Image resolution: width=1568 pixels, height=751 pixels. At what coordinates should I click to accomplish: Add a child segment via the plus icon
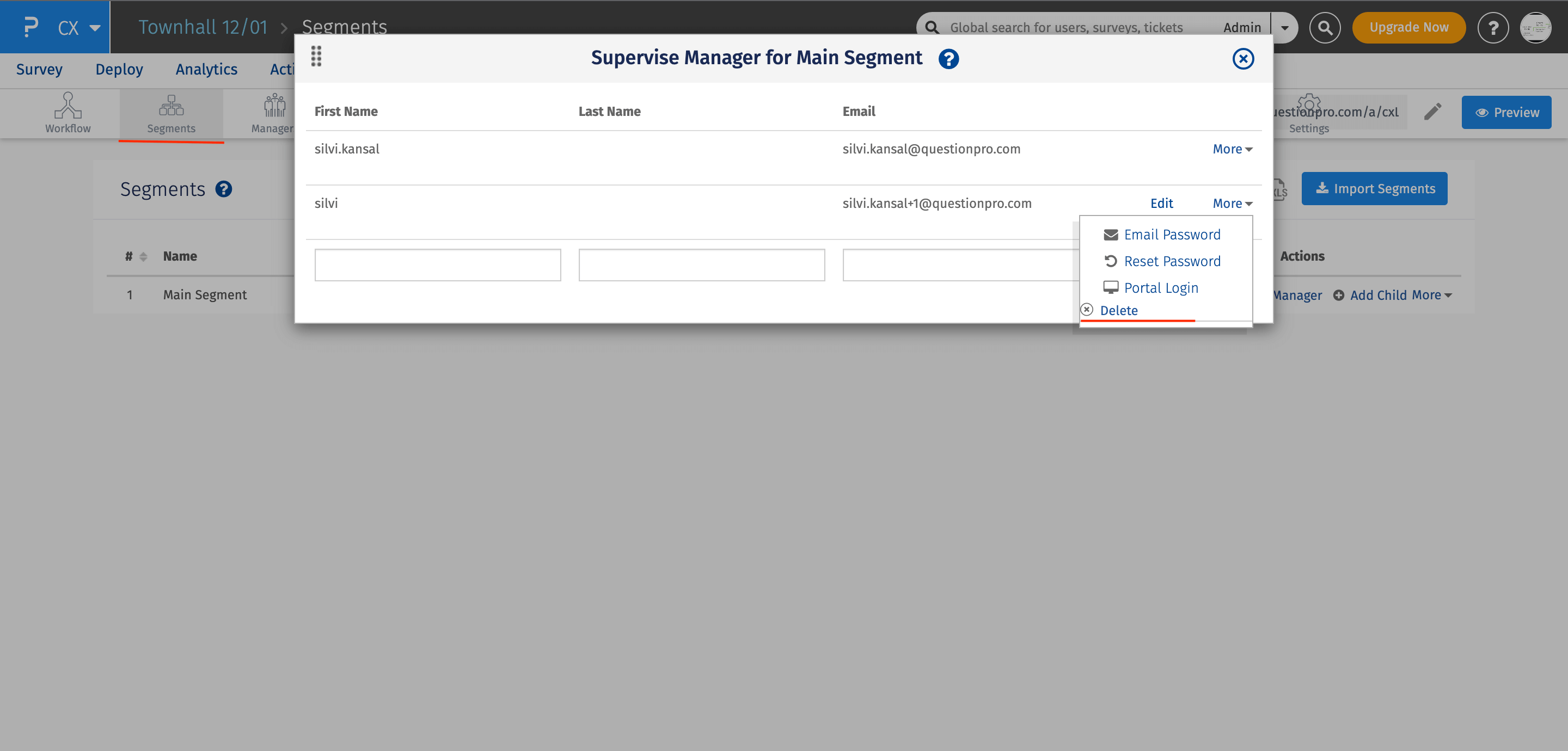(x=1339, y=295)
